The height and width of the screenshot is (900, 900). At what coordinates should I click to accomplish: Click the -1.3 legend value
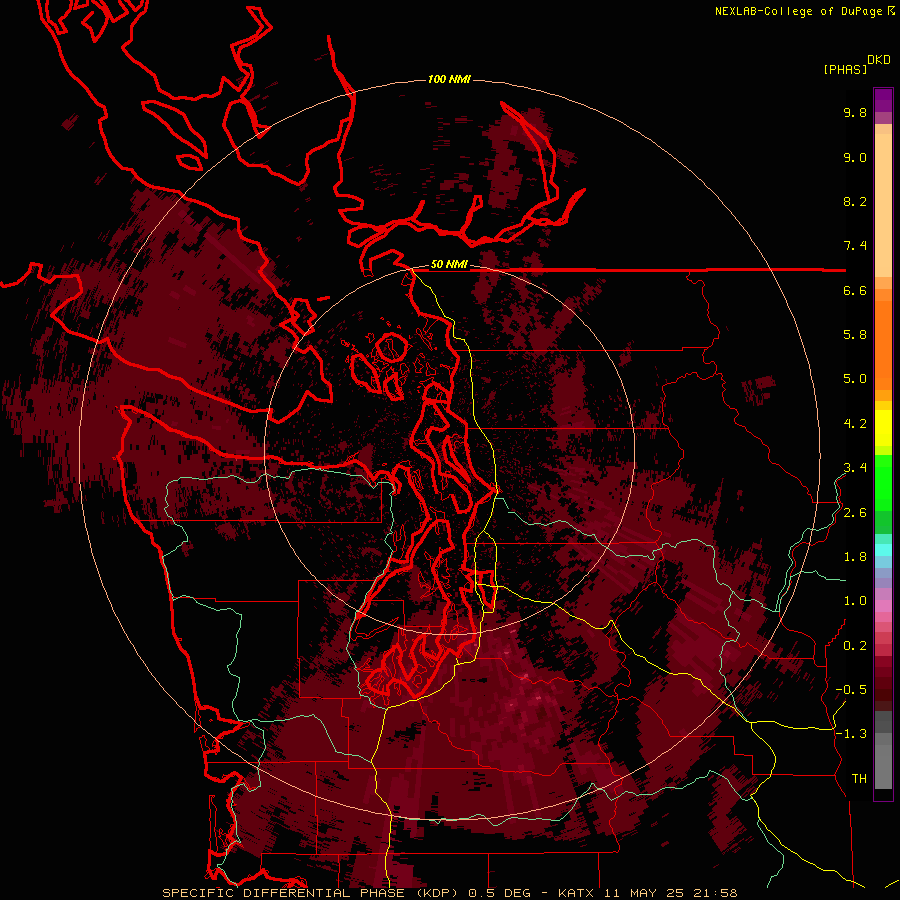point(851,734)
